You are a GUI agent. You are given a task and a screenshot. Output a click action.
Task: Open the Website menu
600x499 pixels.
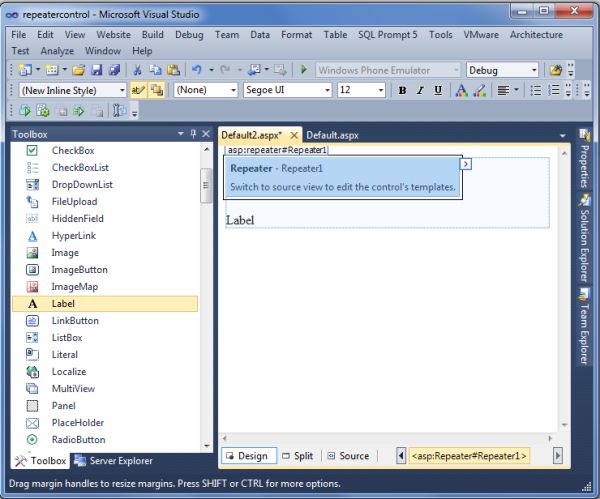click(x=113, y=35)
